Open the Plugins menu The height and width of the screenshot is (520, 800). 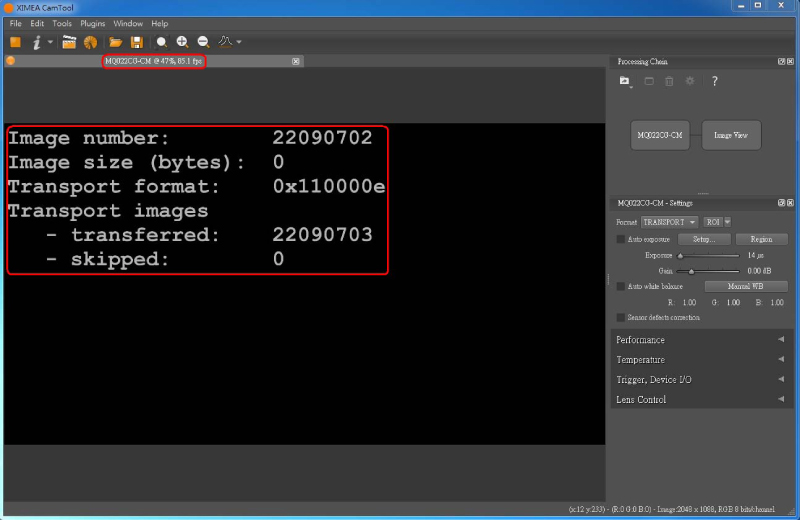(x=92, y=23)
